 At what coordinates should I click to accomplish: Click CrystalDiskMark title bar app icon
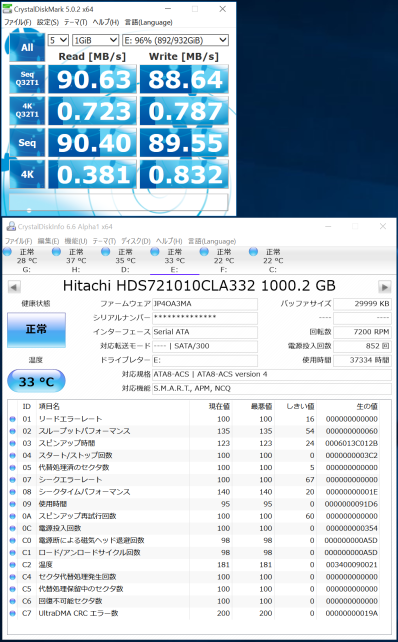(7, 9)
